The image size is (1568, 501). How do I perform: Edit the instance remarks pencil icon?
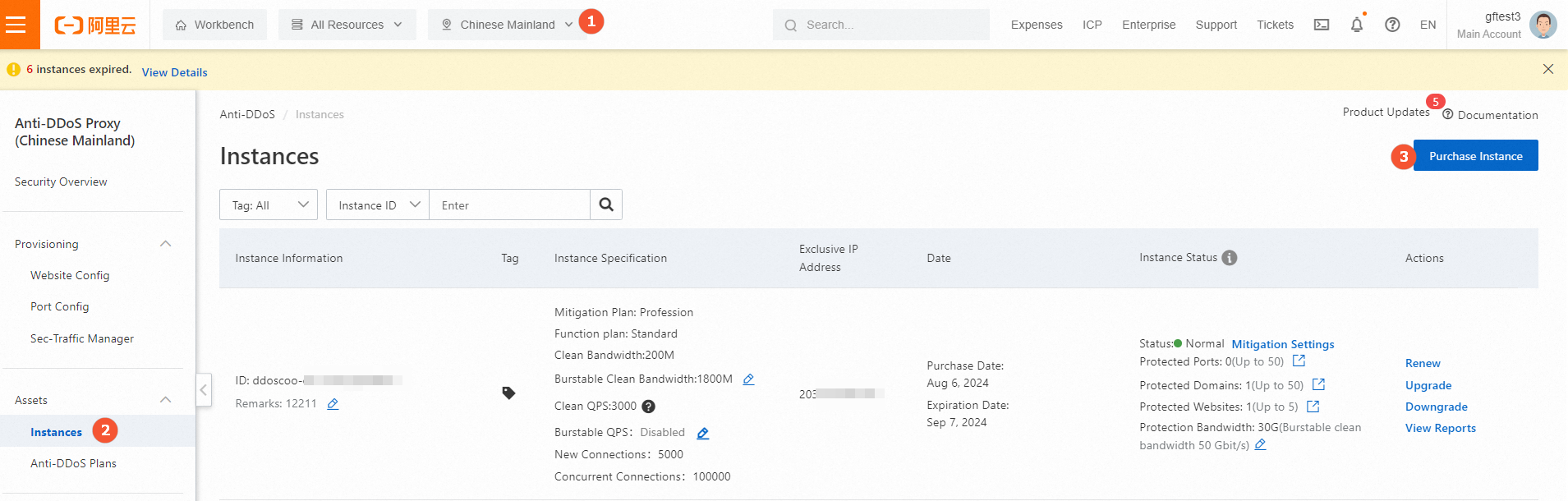click(333, 404)
